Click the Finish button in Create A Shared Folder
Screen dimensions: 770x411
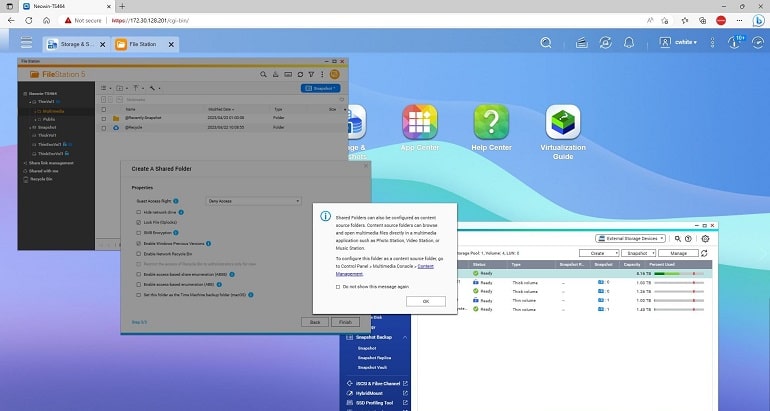[345, 322]
